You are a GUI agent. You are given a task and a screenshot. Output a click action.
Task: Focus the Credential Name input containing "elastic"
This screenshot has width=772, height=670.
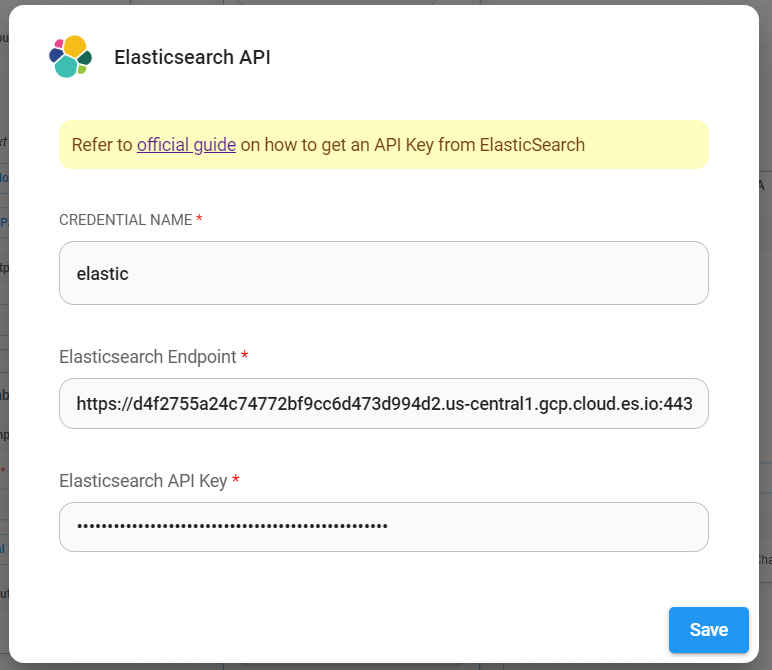pos(384,273)
